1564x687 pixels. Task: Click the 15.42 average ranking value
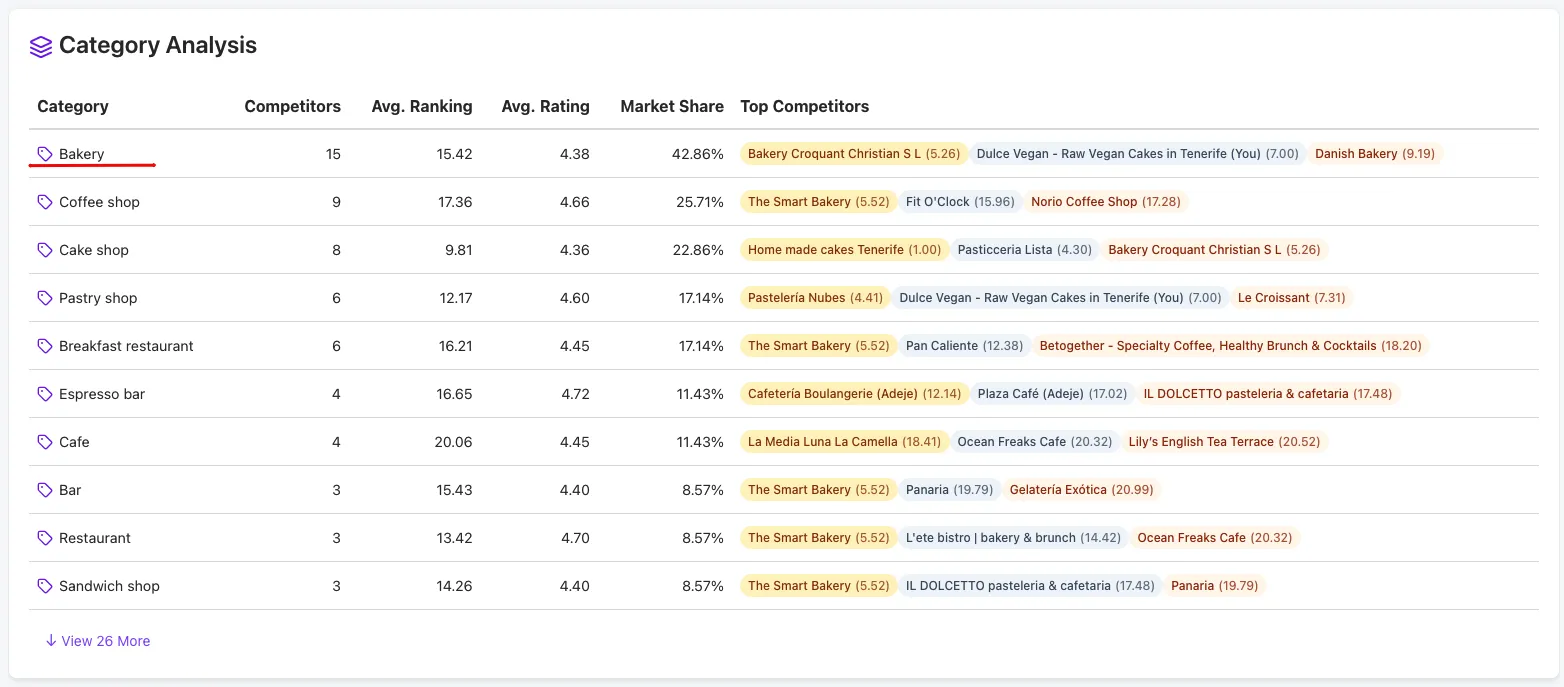tap(454, 154)
